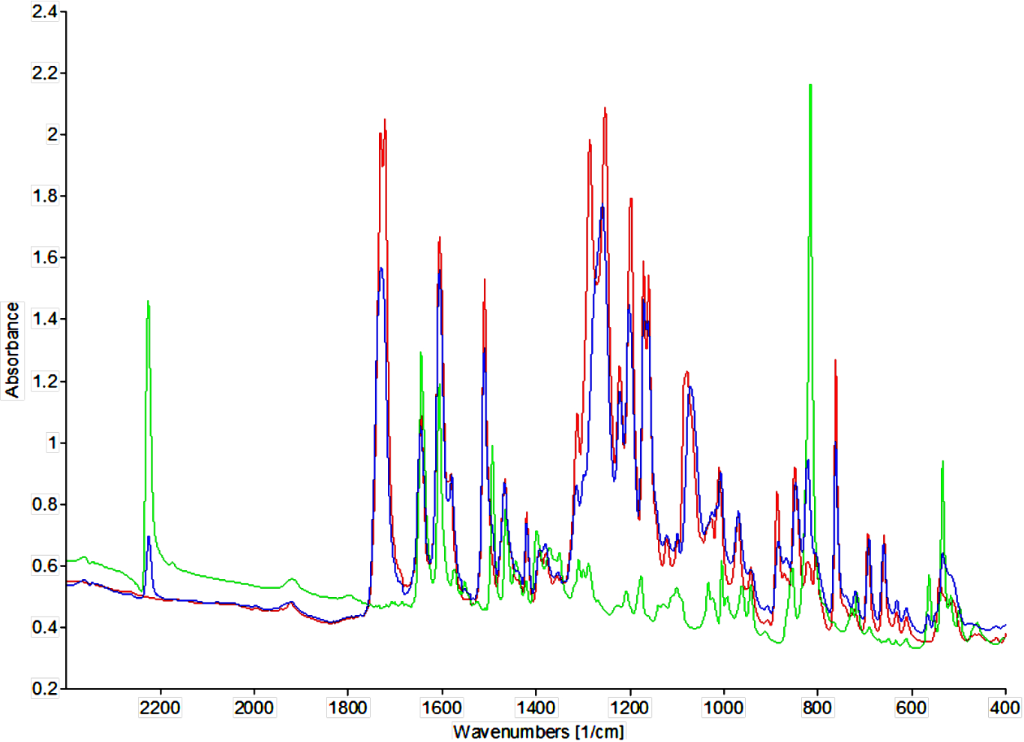Select the 2200 tick label on x-axis
1024x742 pixels.
[160, 707]
